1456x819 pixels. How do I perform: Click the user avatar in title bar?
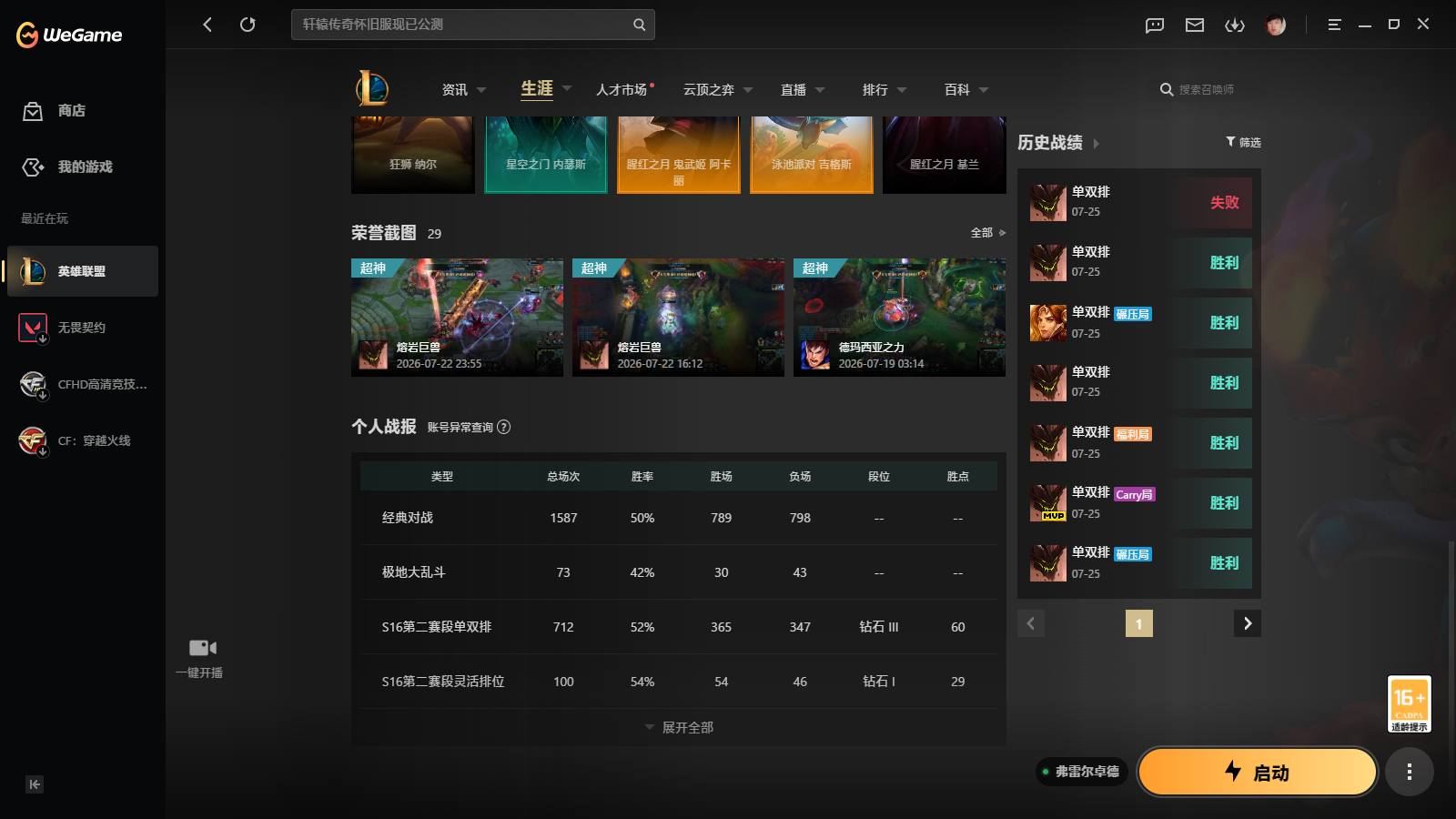coord(1276,25)
